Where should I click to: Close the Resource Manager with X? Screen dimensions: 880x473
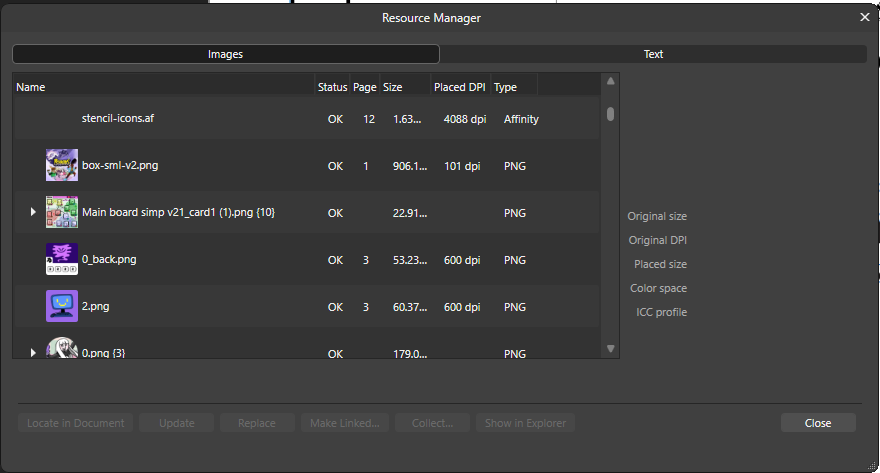pyautogui.click(x=865, y=17)
